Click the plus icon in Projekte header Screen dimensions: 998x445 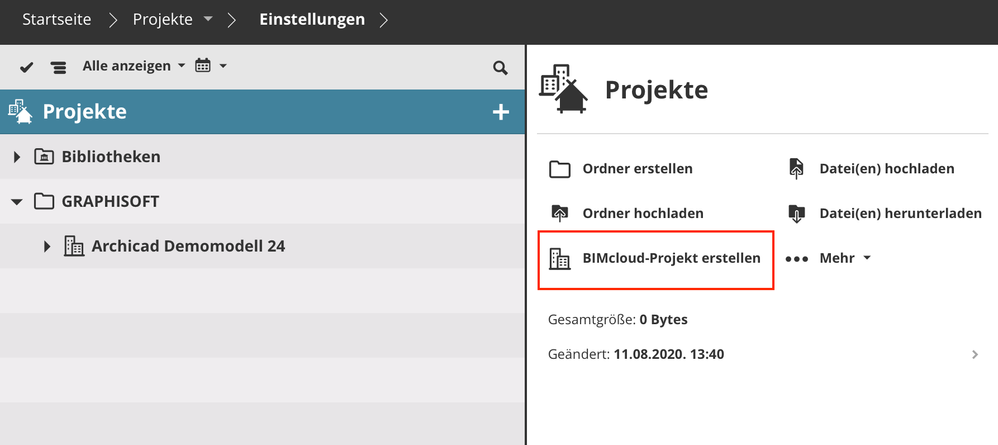501,112
